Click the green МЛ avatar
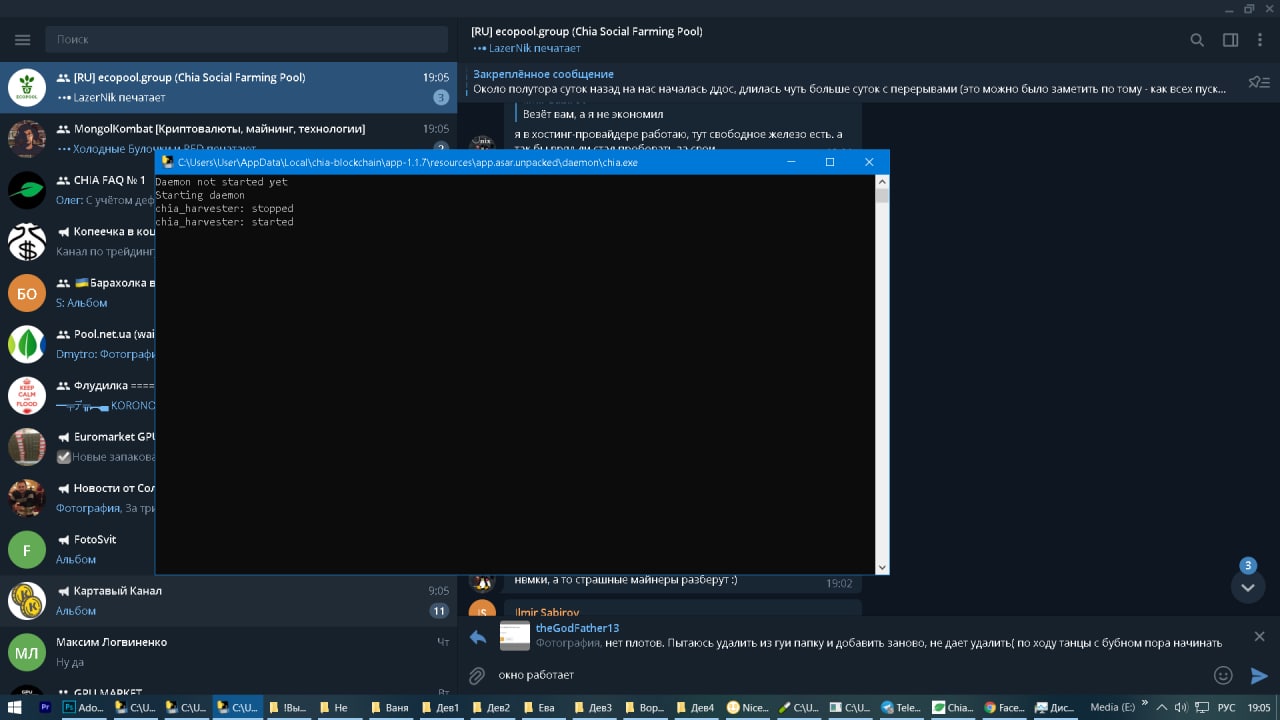The image size is (1280, 720). click(x=27, y=653)
